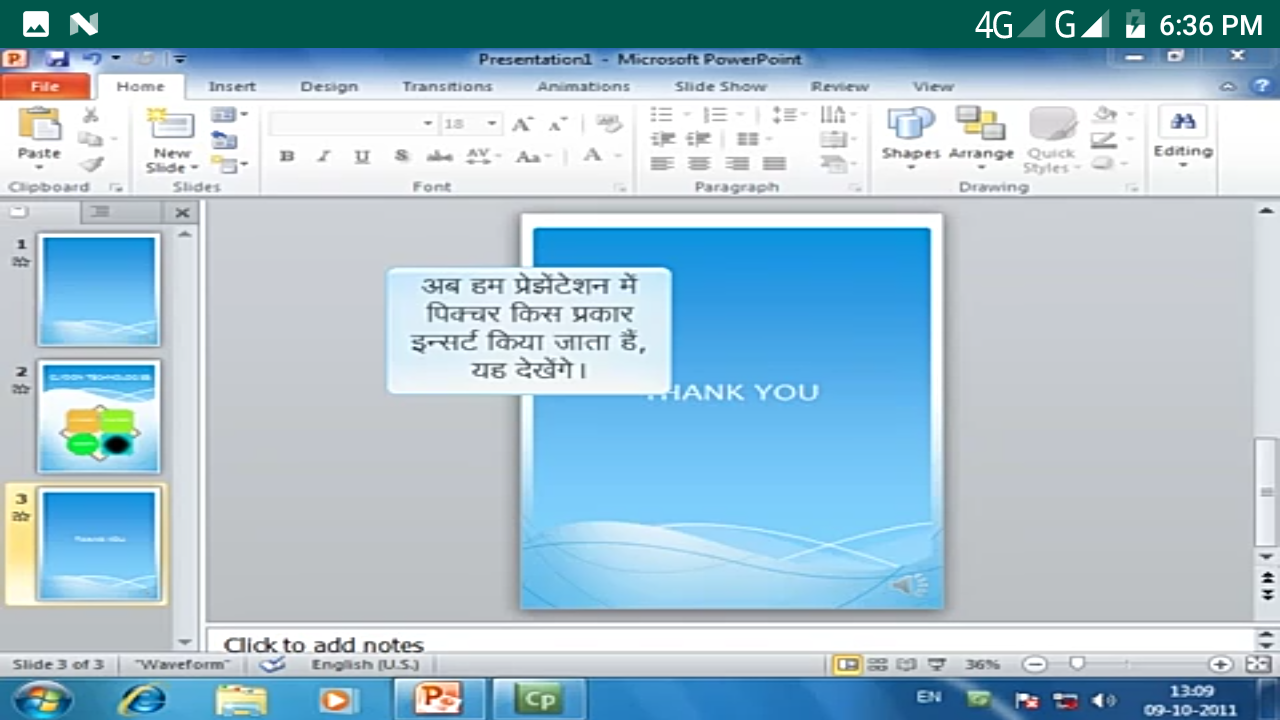This screenshot has width=1280, height=720.
Task: Click Zoom in plus button
Action: coord(1220,664)
